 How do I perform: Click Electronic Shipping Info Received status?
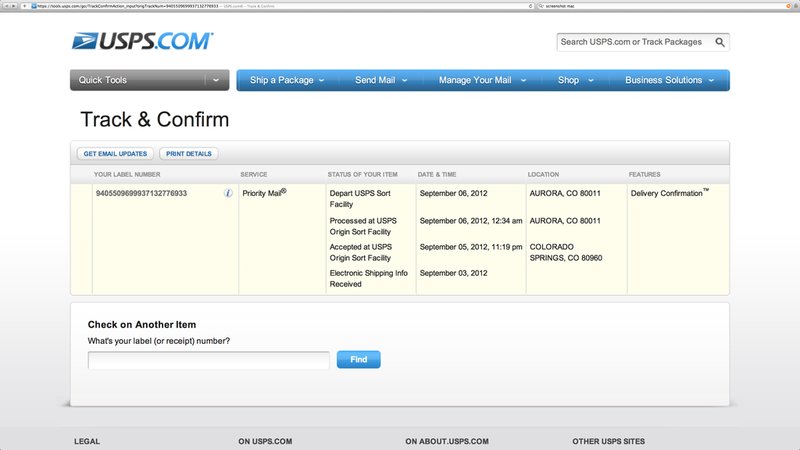[x=368, y=279]
